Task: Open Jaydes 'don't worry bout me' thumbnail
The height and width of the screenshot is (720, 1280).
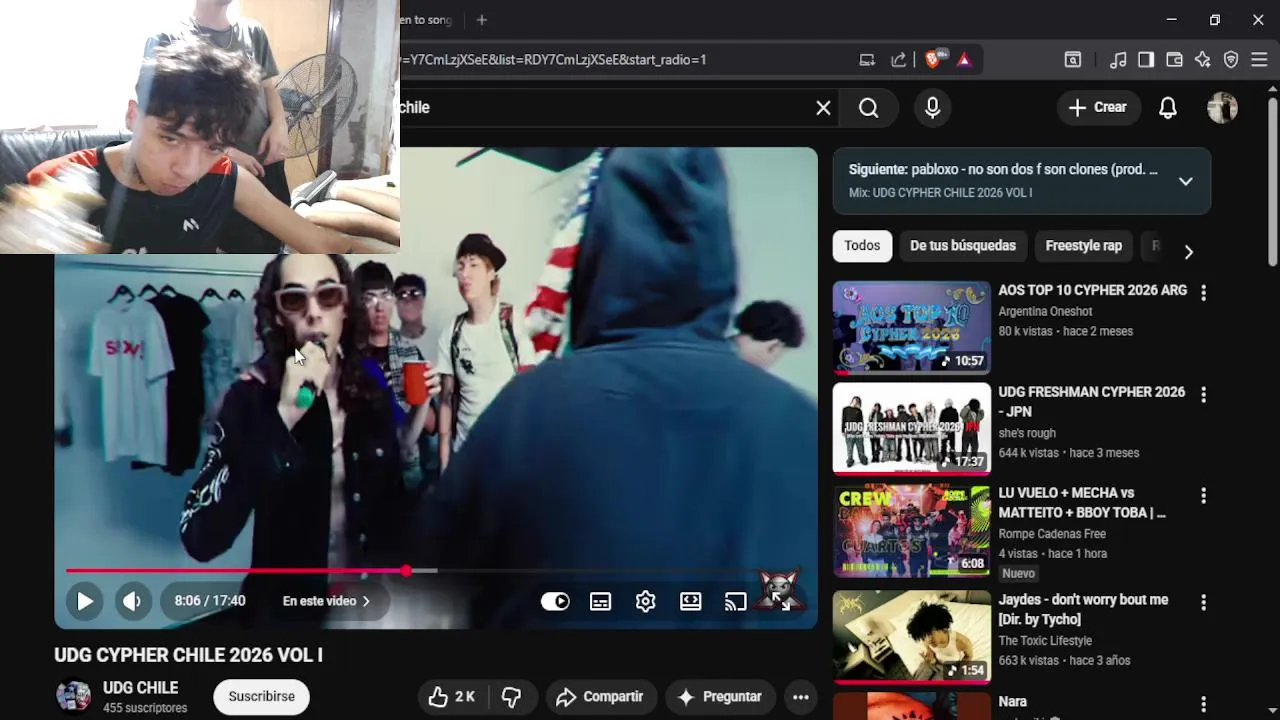Action: click(x=912, y=636)
